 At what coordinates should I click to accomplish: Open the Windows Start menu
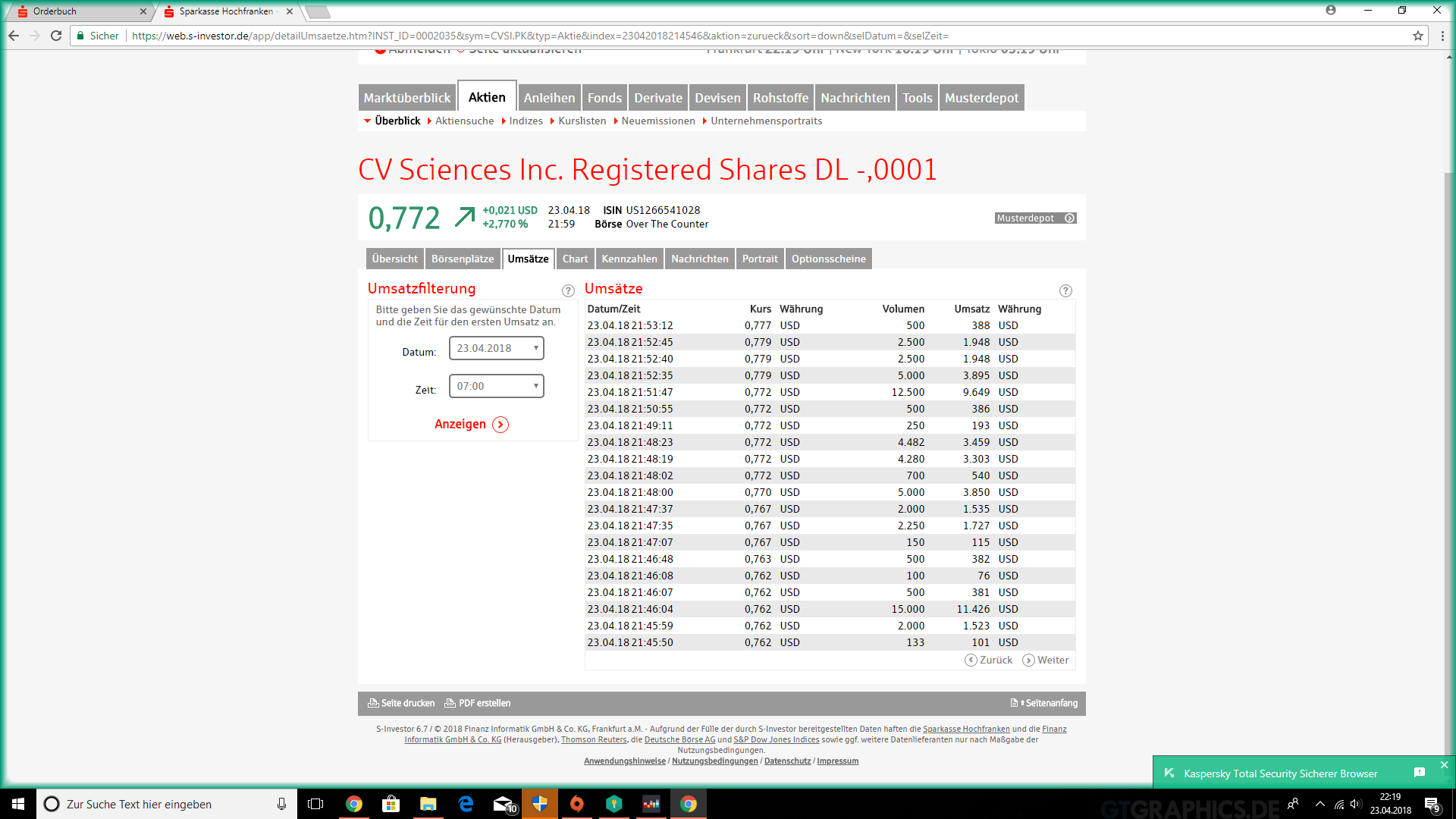(18, 804)
